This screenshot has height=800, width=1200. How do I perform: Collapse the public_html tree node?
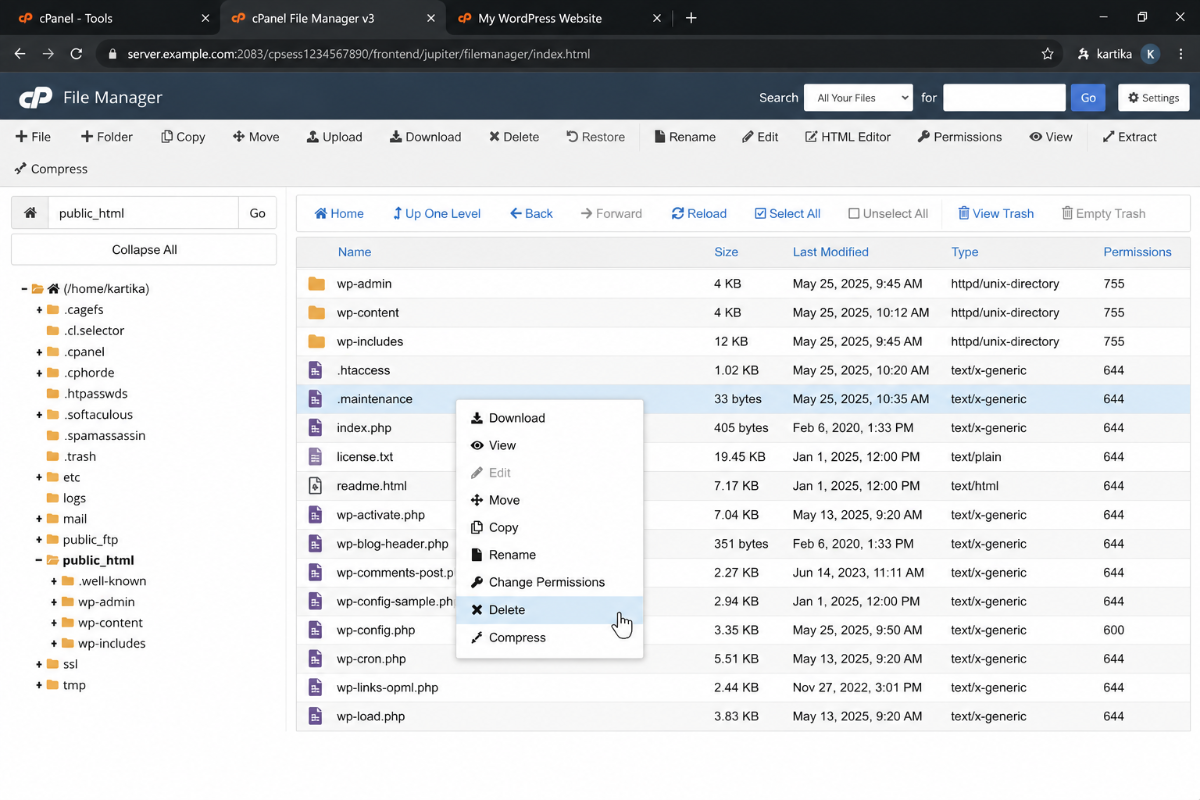(39, 561)
